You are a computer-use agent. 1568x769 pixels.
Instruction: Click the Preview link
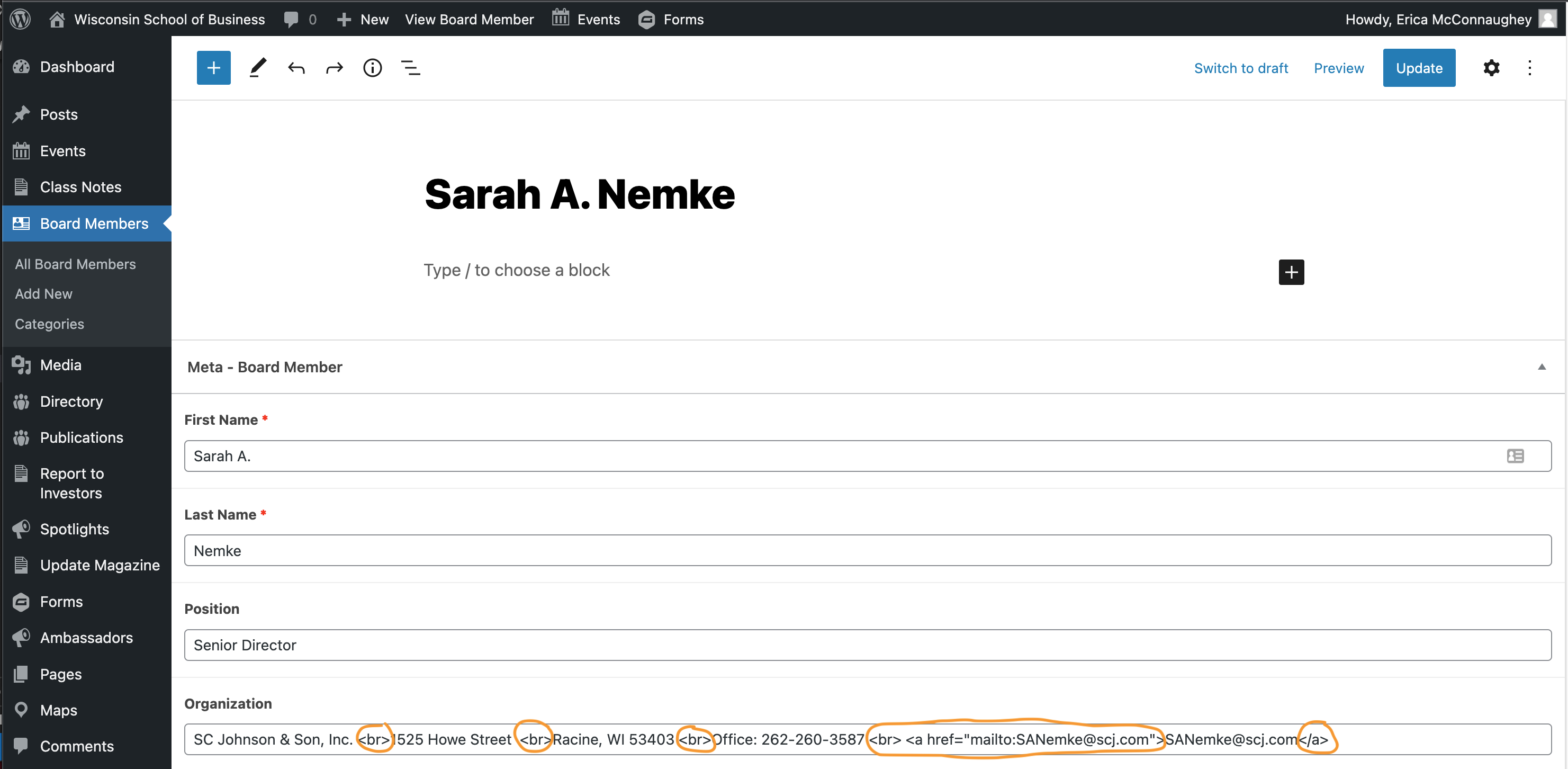[x=1339, y=68]
